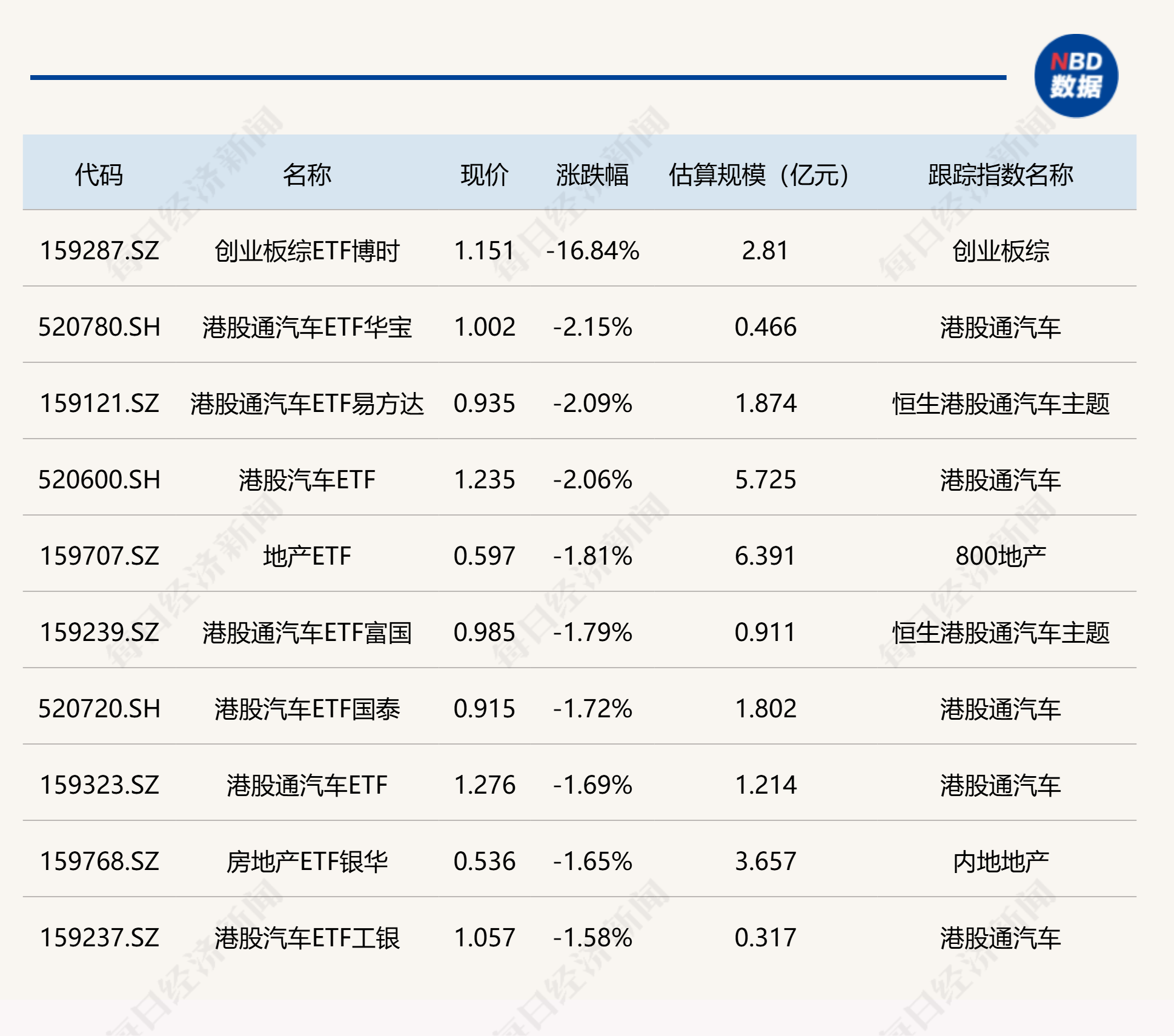Viewport: 1174px width, 1036px height.
Task: Click the 跟踪指数名称 column header
Action: [x=1000, y=174]
